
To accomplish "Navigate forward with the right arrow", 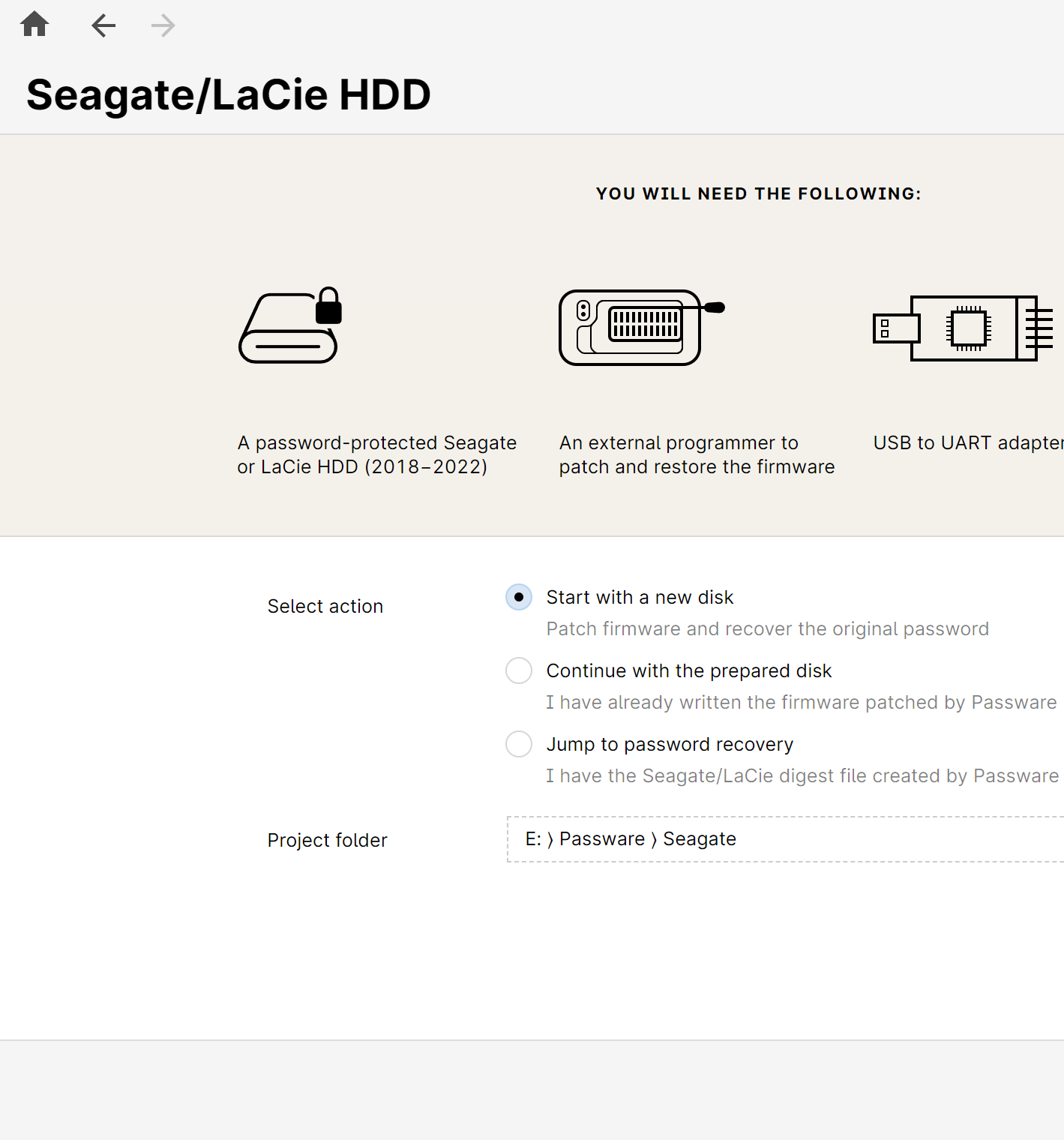I will coord(163,25).
